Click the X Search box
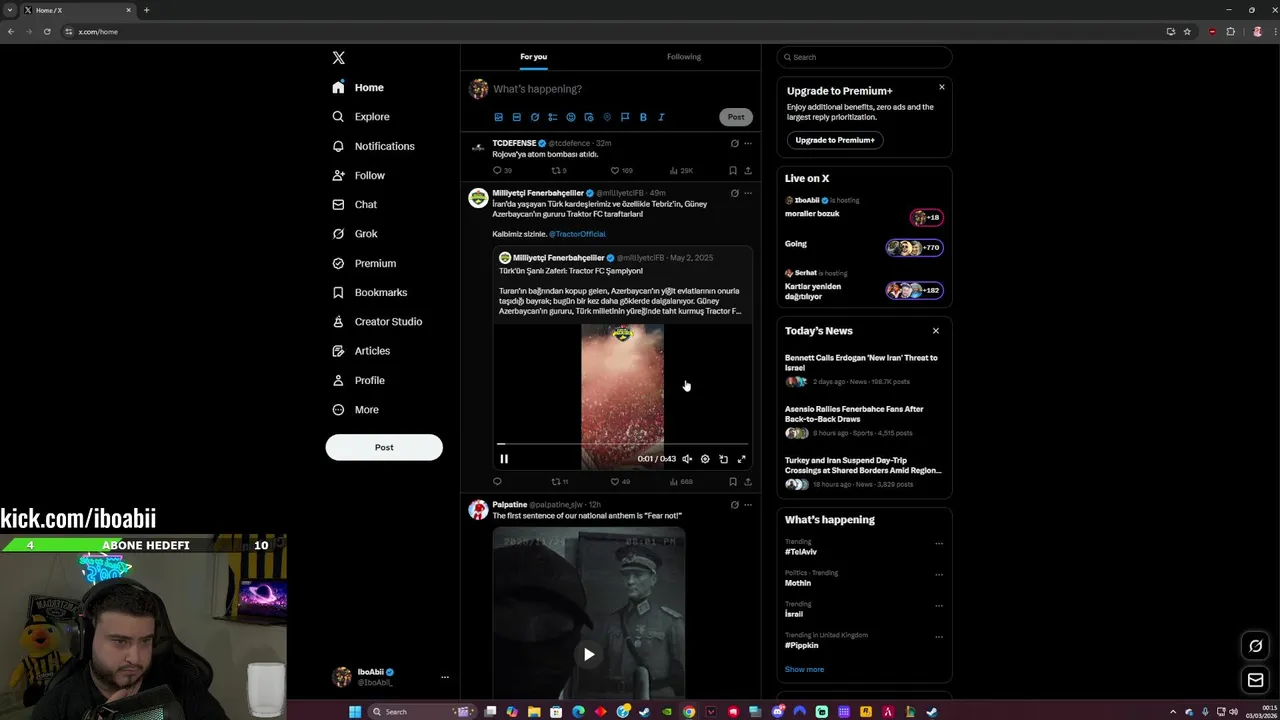The height and width of the screenshot is (720, 1280). [865, 57]
